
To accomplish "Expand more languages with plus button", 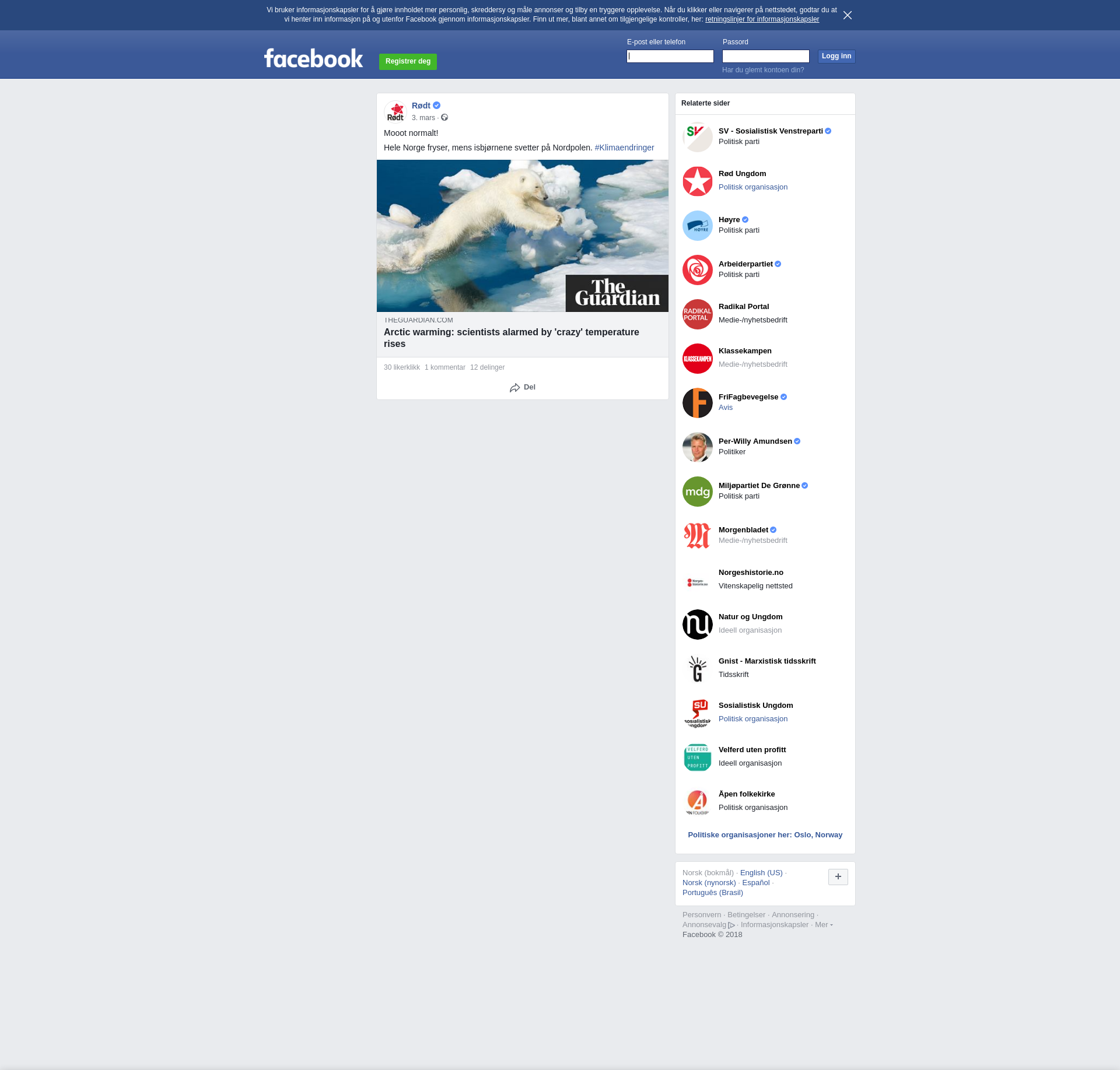I will pyautogui.click(x=838, y=876).
